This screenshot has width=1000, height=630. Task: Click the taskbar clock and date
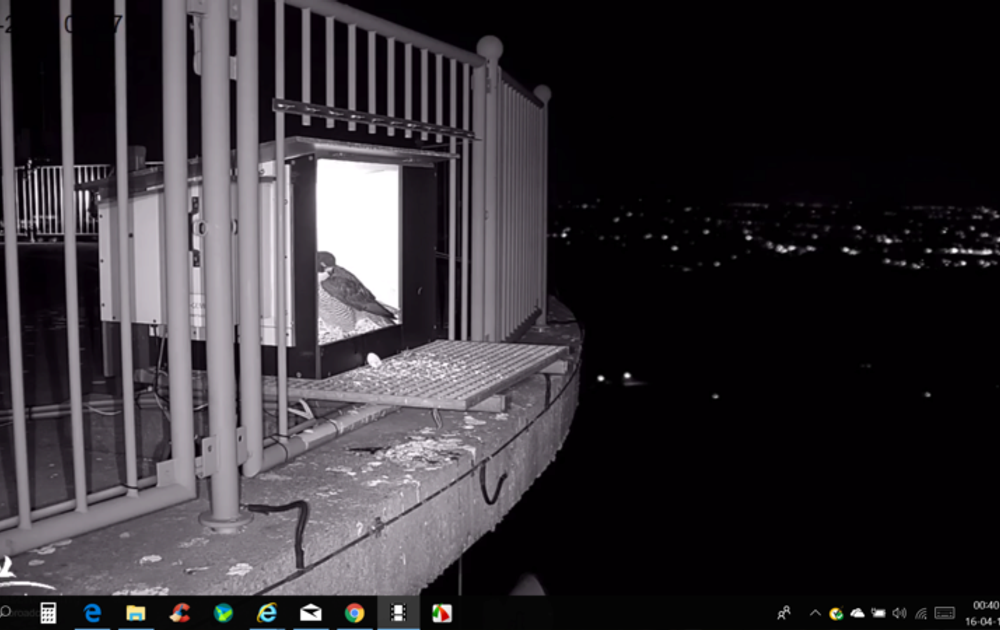pyautogui.click(x=984, y=613)
